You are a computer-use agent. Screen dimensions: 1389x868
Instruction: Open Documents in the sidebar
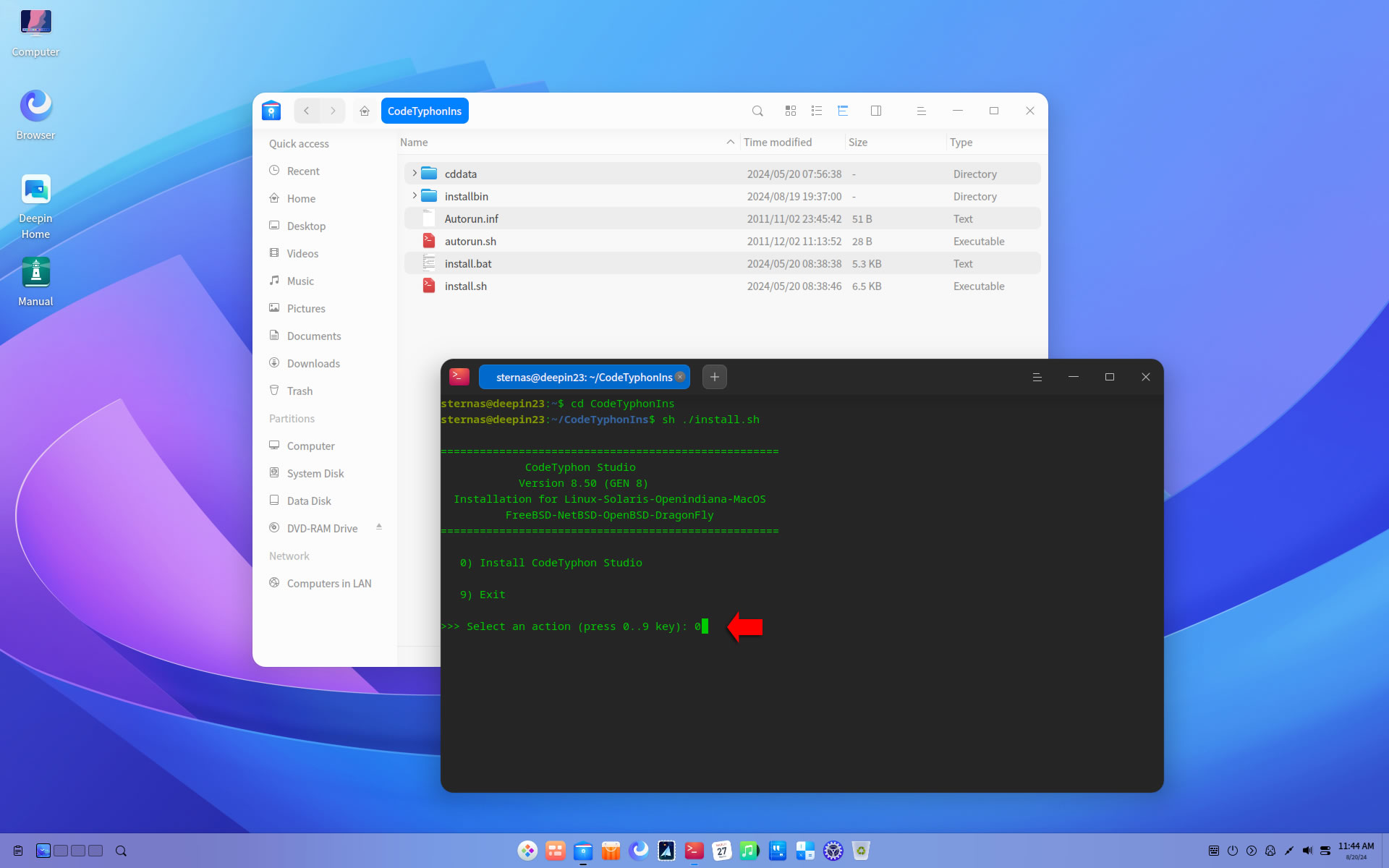pyautogui.click(x=325, y=336)
